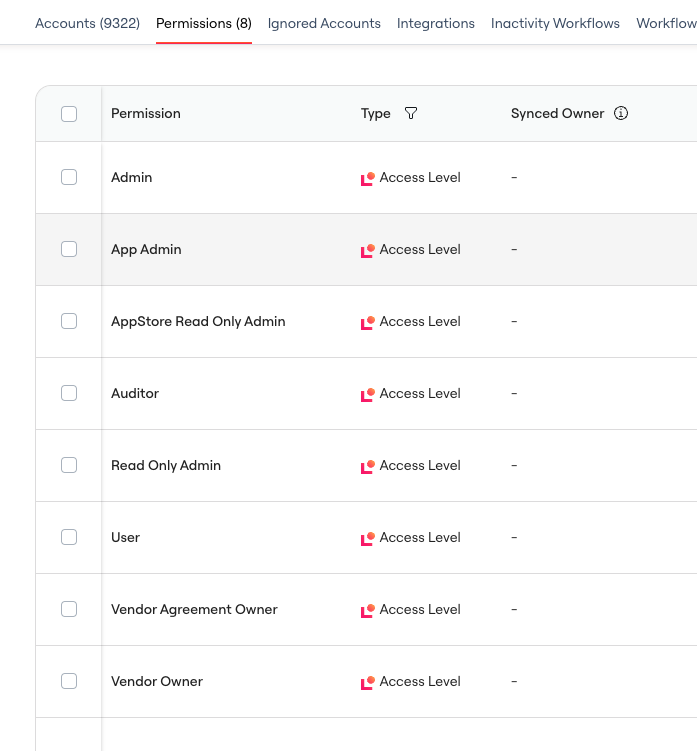Click Synced Owner dash in Admin row

[514, 177]
